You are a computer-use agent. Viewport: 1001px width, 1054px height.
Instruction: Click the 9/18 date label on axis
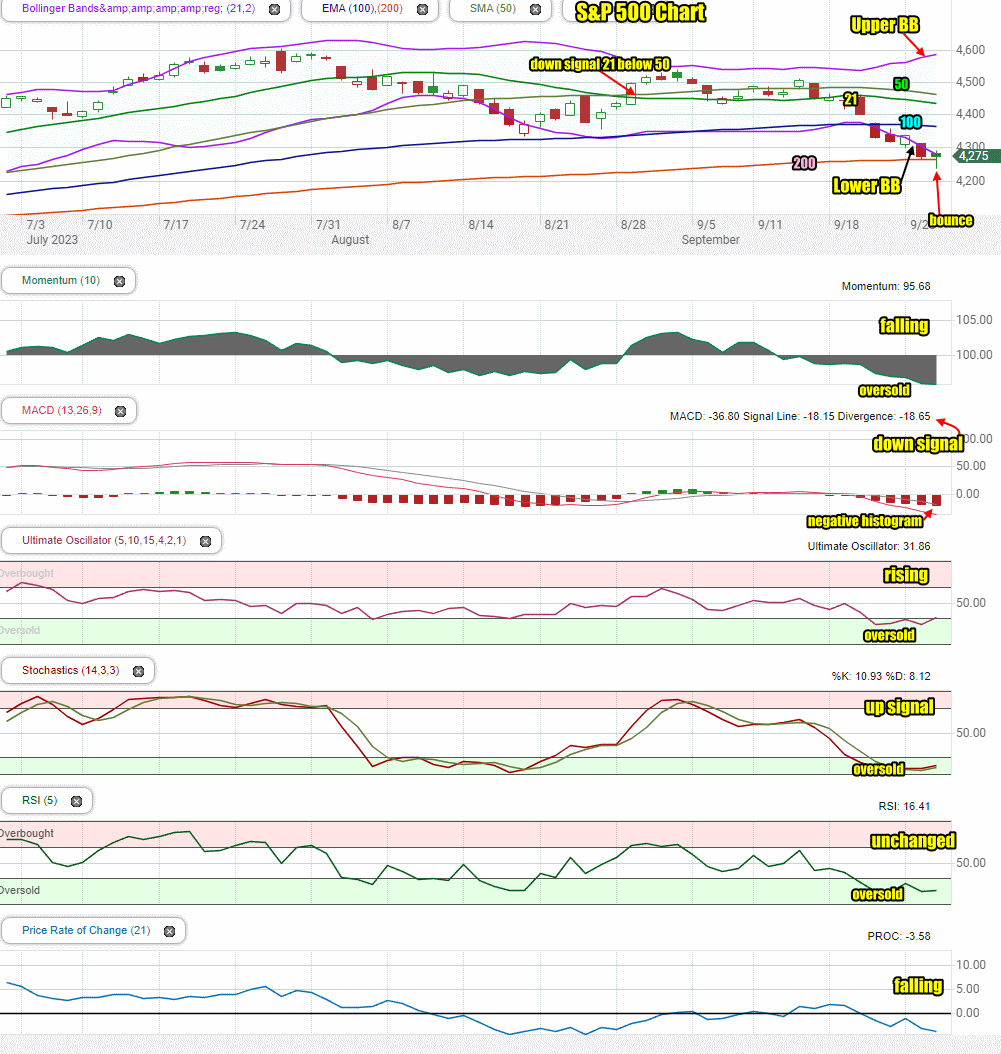846,225
